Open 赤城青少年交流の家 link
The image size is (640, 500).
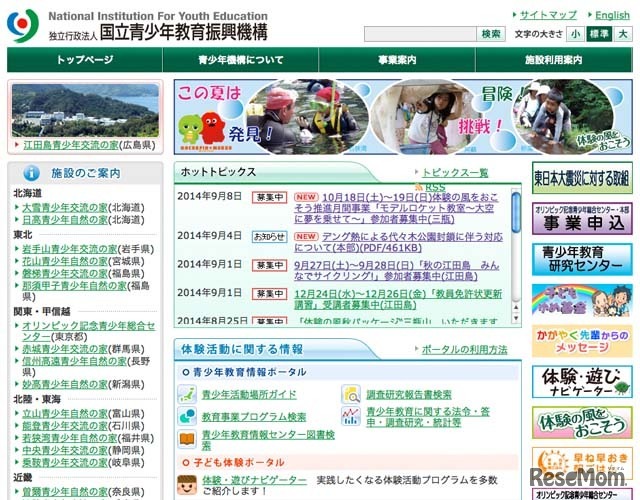coord(65,349)
